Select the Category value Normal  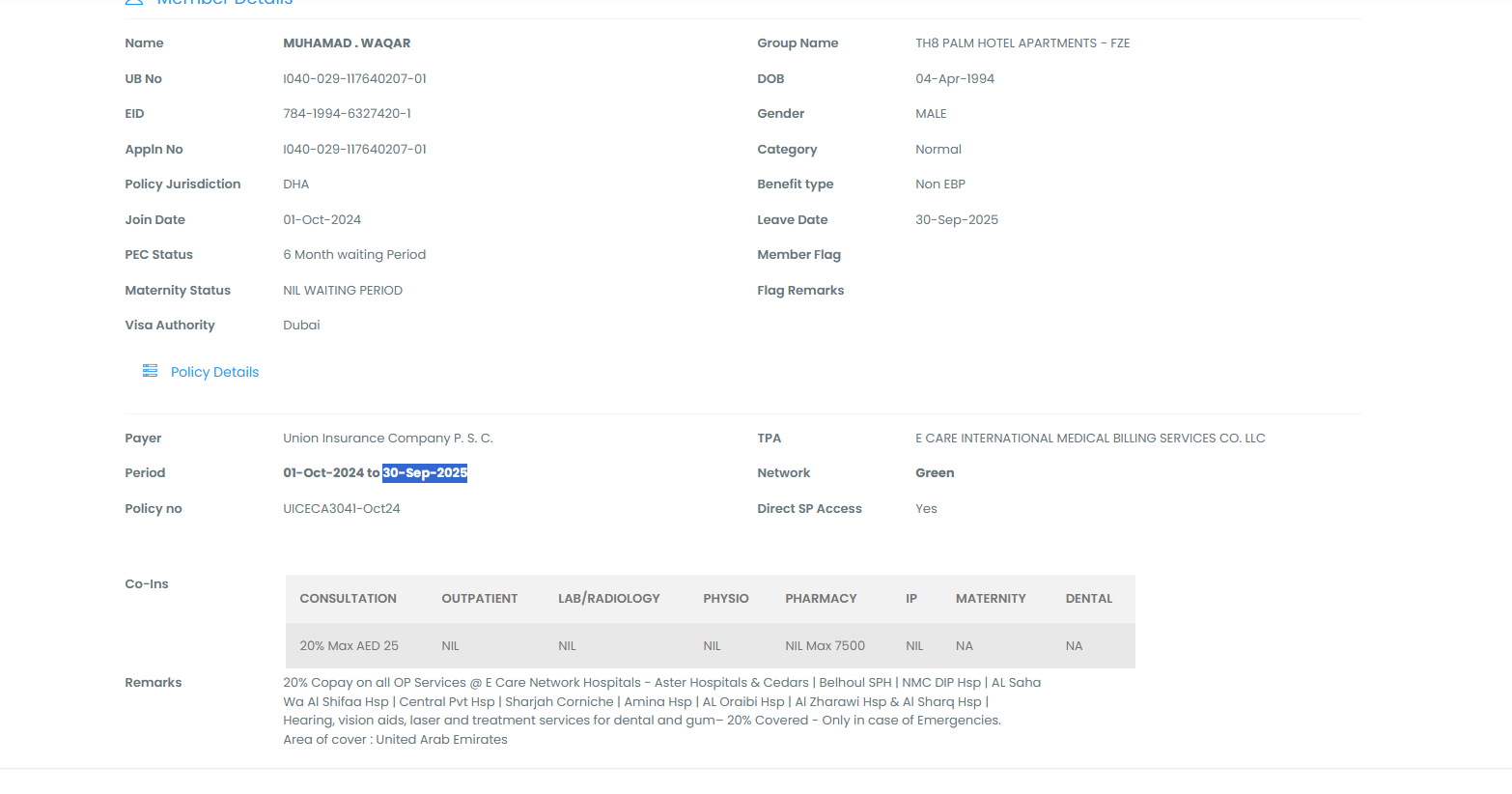(938, 150)
